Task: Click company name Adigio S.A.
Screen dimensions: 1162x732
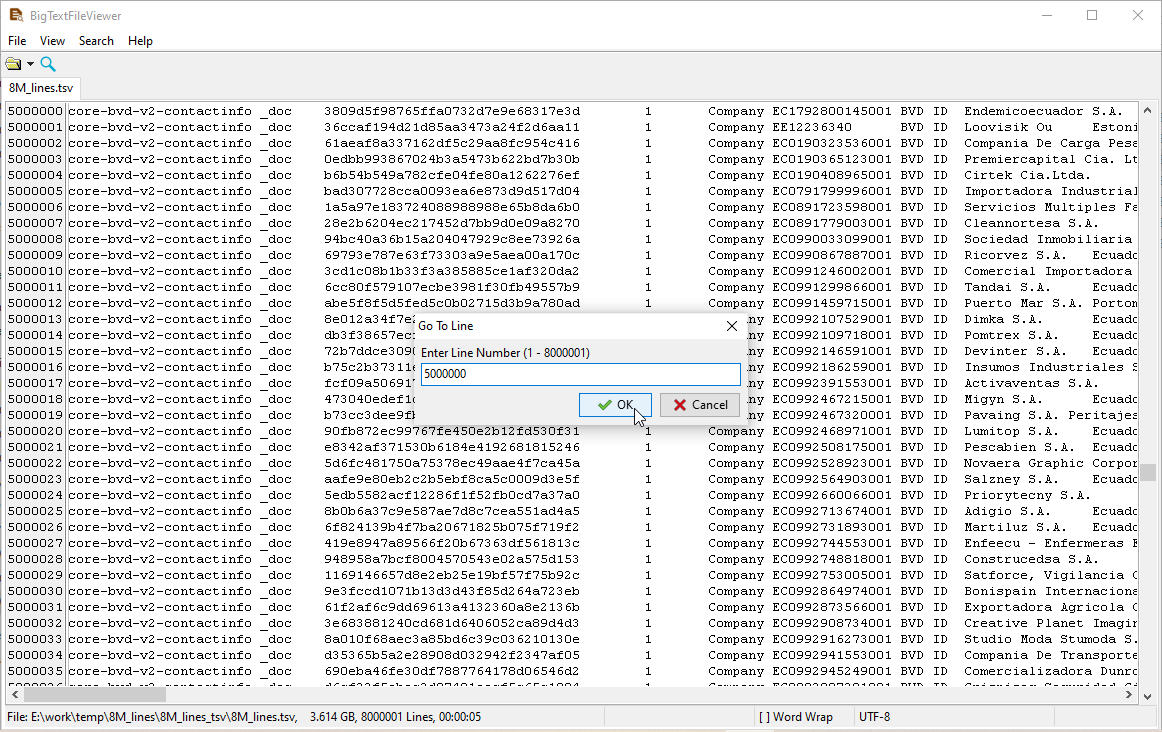Action: (x=1007, y=511)
